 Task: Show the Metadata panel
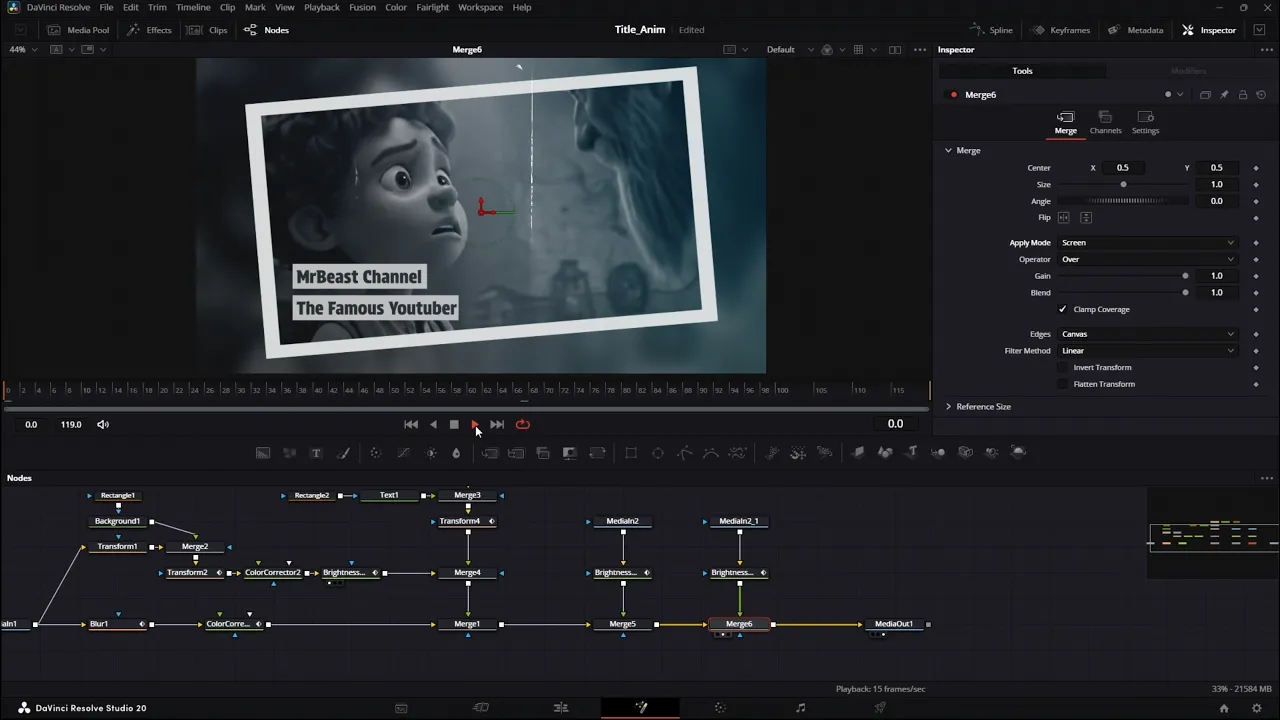[x=1136, y=30]
